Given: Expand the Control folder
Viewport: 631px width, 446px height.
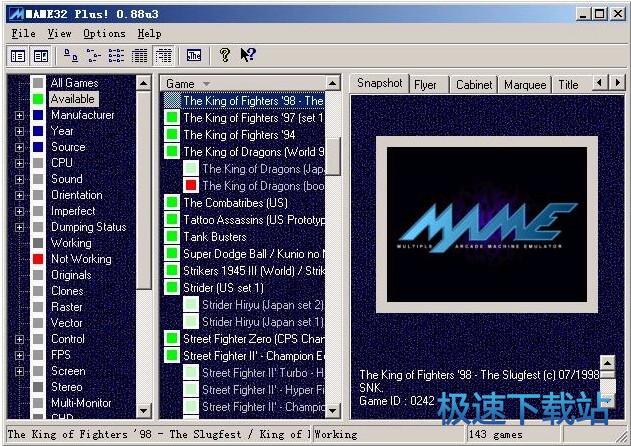Looking at the screenshot, I should (x=19, y=339).
